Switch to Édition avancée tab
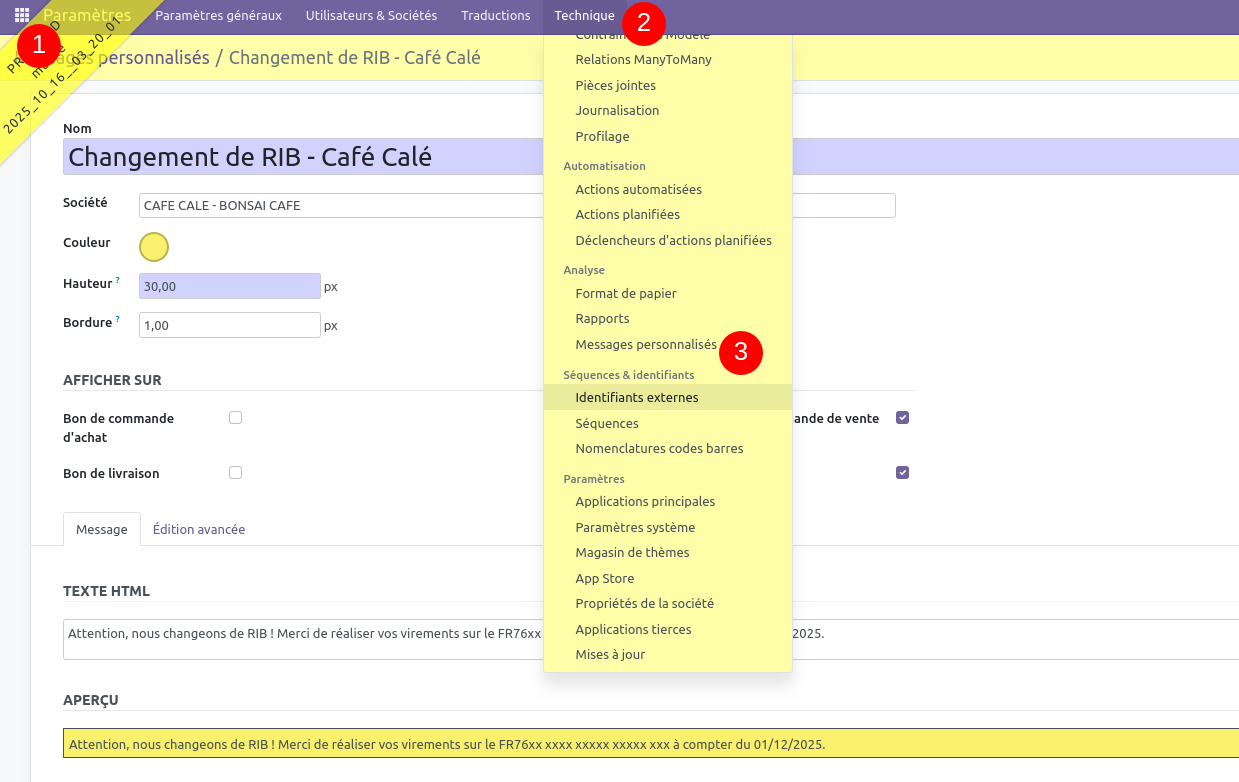1239x782 pixels. [x=198, y=530]
